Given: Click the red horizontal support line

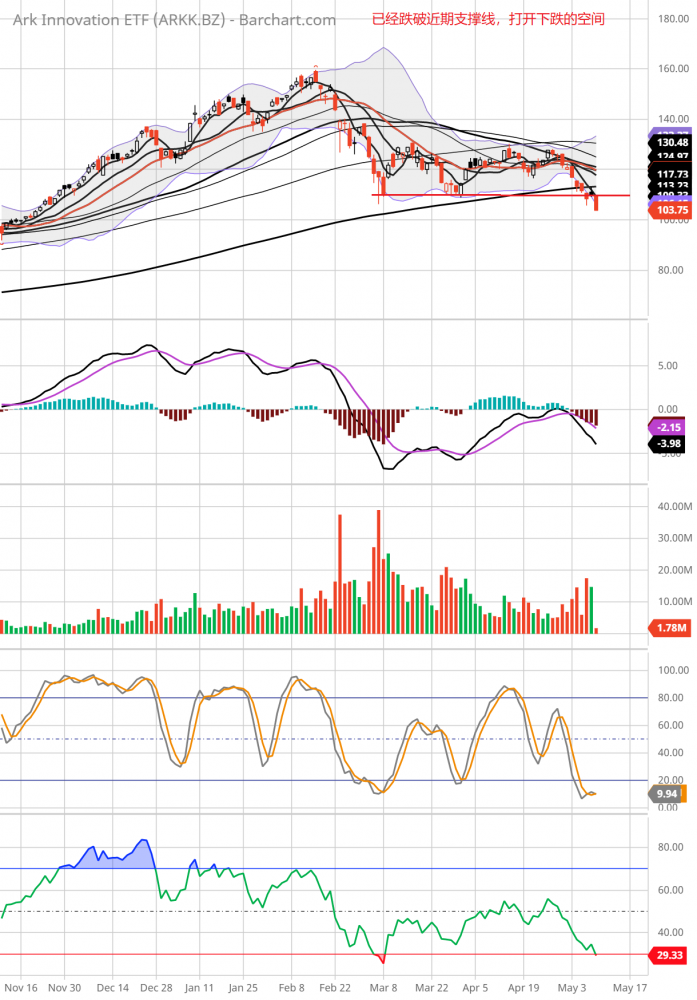Looking at the screenshot, I should click(x=480, y=195).
